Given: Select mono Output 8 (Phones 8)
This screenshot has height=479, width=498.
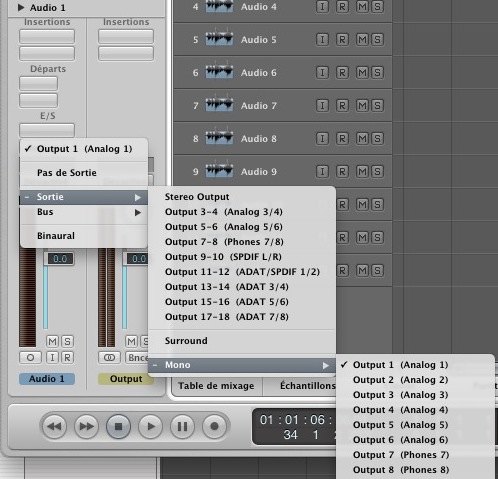Looking at the screenshot, I should click(x=415, y=470).
